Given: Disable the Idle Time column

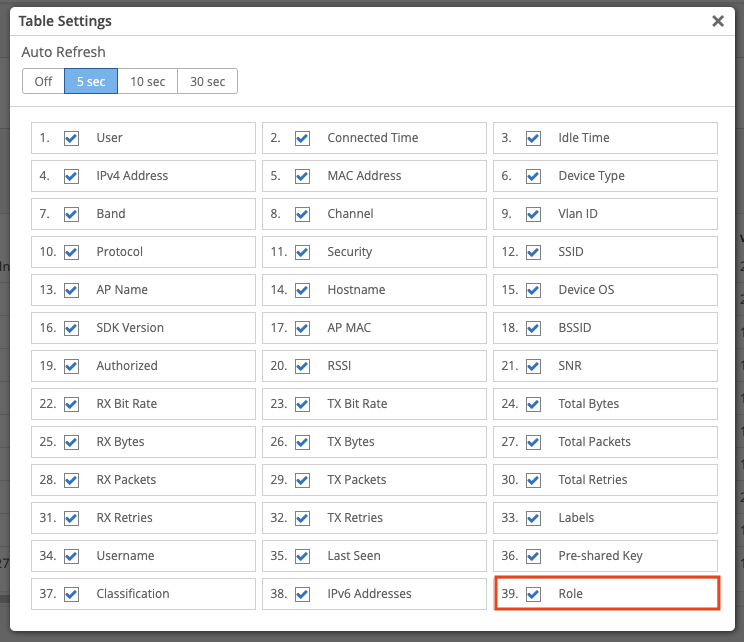Looking at the screenshot, I should 534,138.
